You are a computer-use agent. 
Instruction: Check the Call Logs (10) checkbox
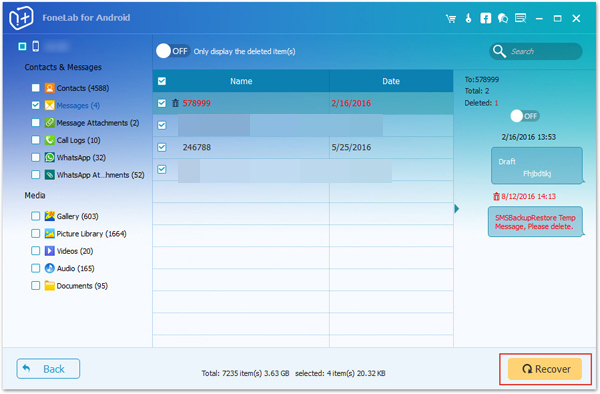pyautogui.click(x=36, y=140)
